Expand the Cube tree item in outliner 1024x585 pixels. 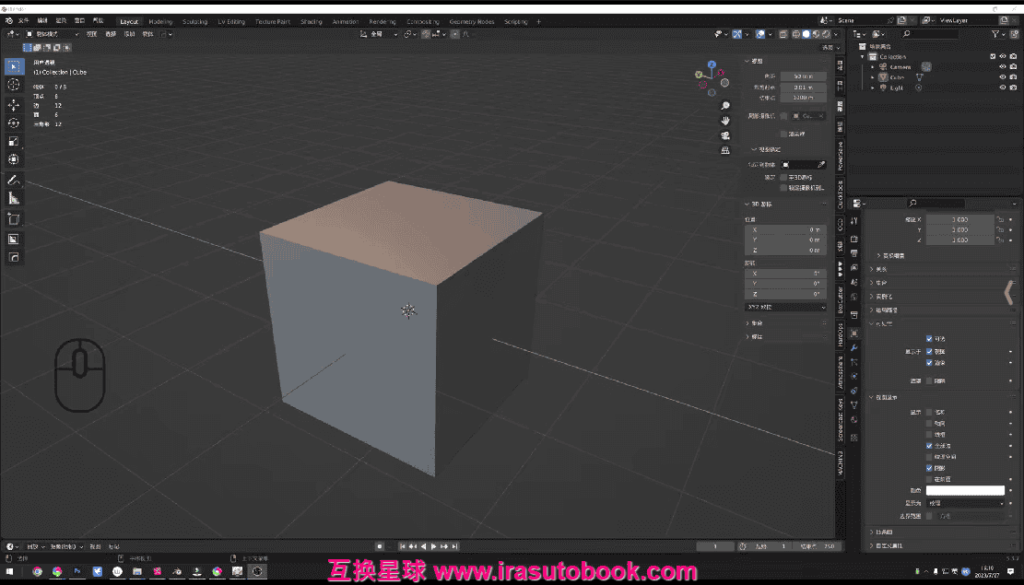coord(872,77)
